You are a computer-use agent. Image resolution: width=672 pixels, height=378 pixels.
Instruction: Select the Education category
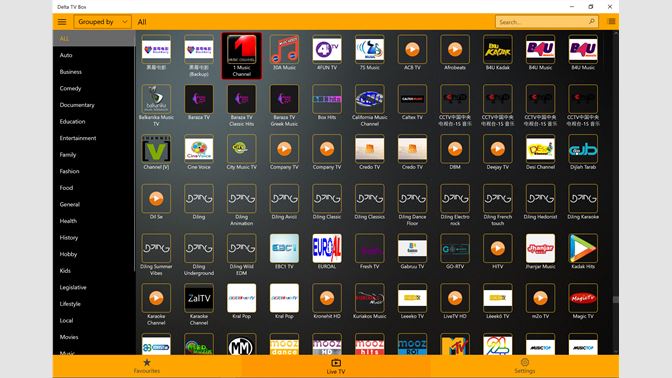pyautogui.click(x=94, y=122)
